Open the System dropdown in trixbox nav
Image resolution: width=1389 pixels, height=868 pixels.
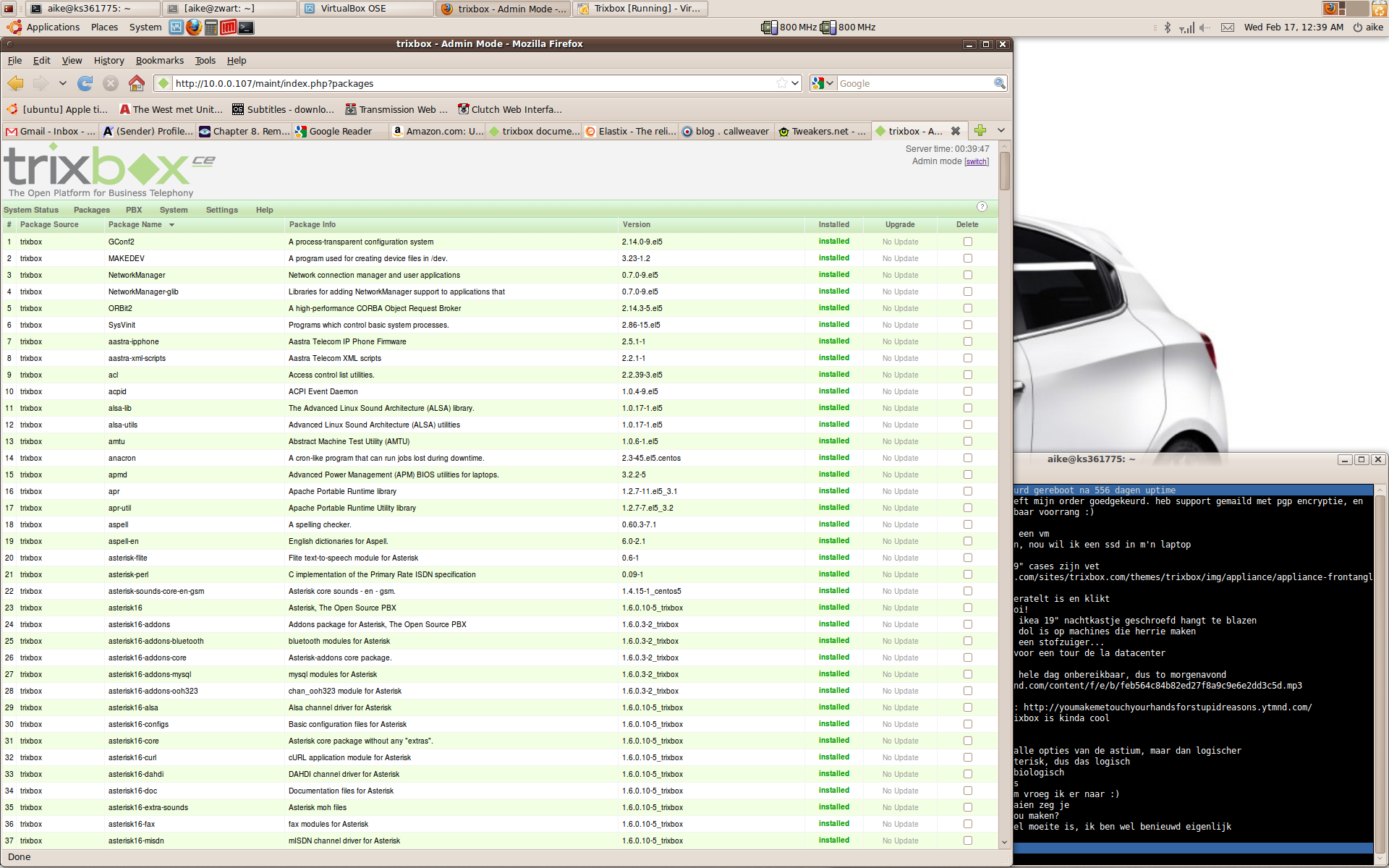[x=174, y=210]
